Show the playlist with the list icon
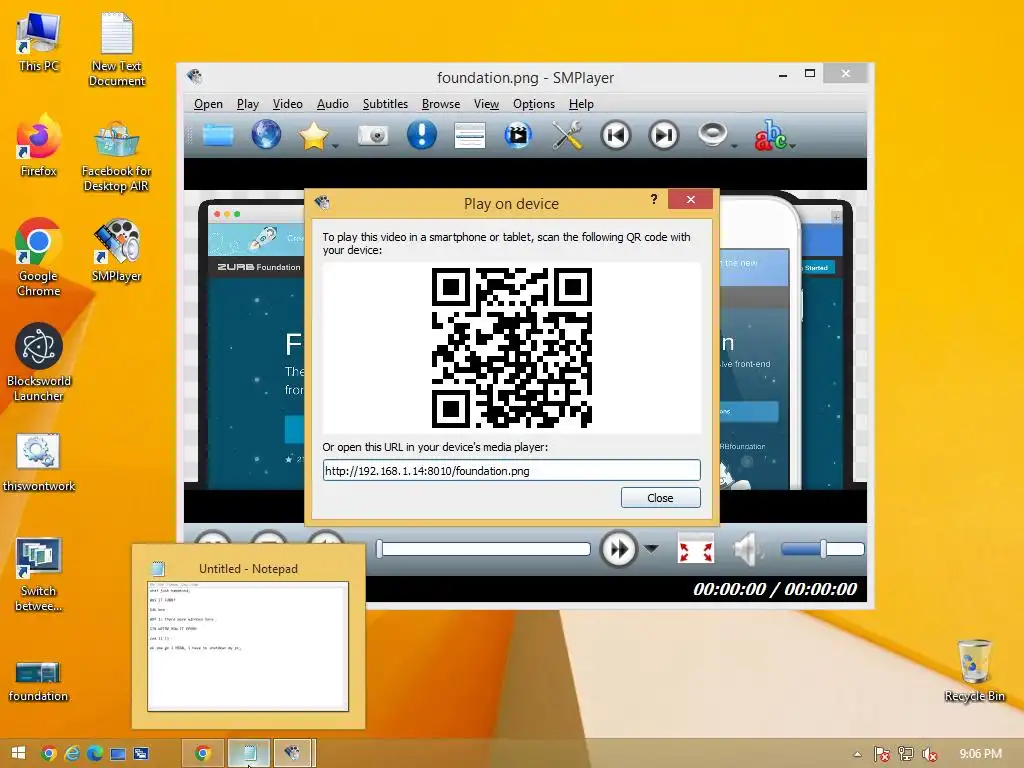This screenshot has width=1024, height=768. [x=470, y=135]
